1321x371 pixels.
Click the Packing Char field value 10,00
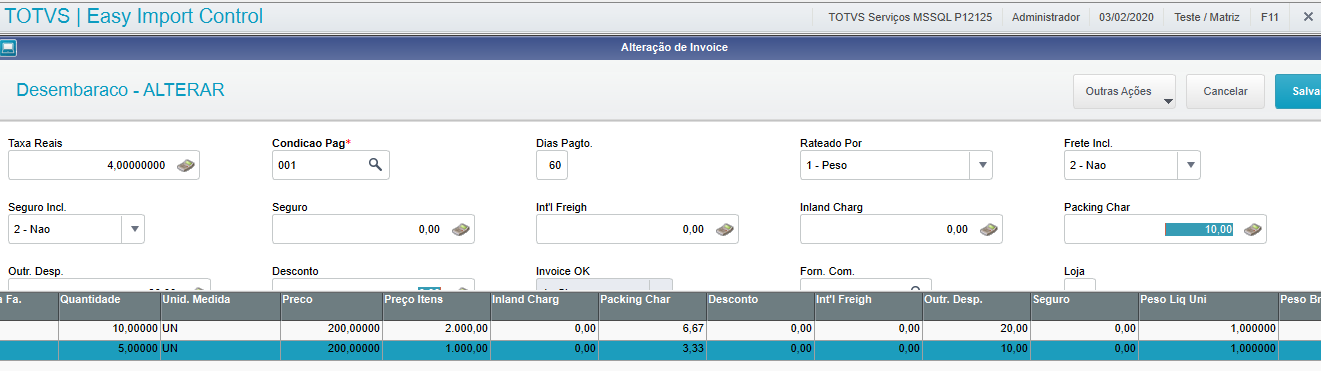(1200, 229)
